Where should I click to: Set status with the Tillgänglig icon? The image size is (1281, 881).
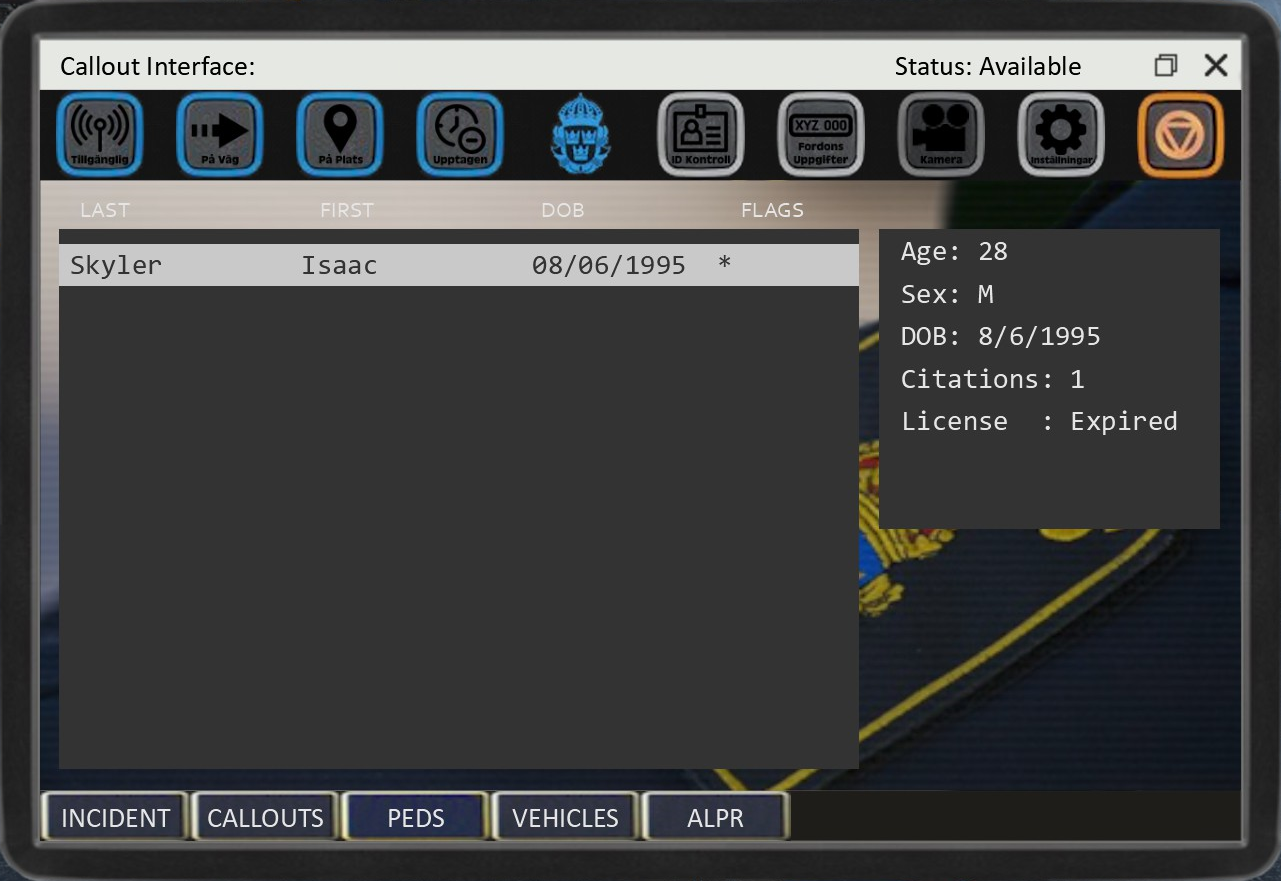[x=100, y=135]
